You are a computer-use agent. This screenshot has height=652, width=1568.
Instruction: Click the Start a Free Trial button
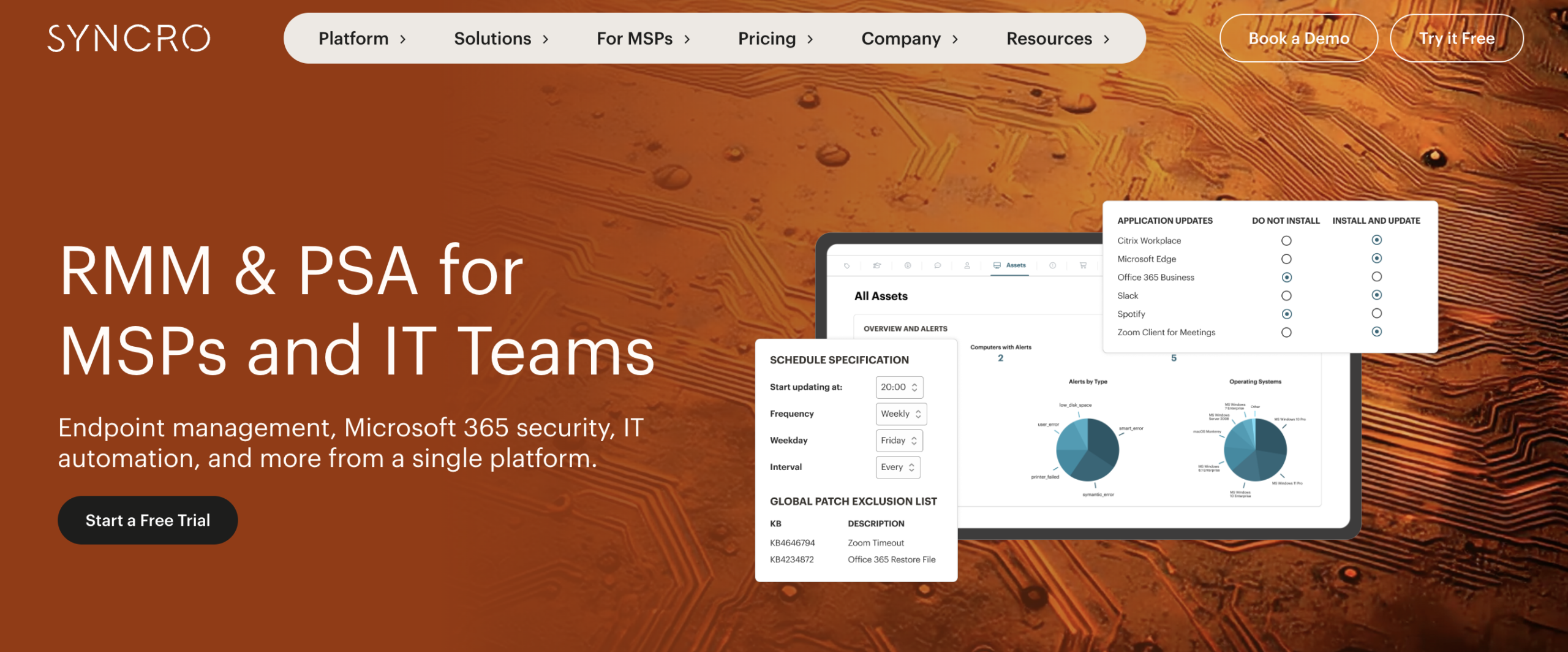click(148, 520)
